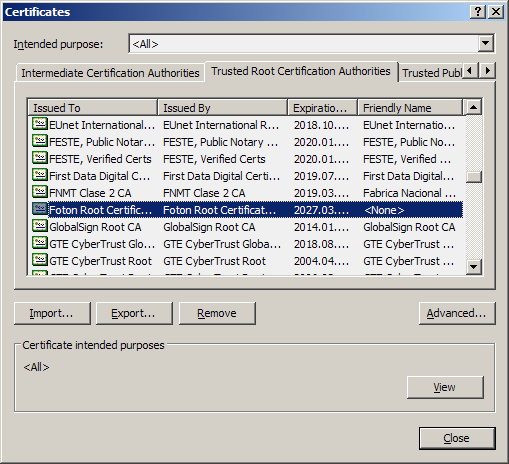509x464 pixels.
Task: Click the FESTE, Public Notary certificate icon
Action: click(x=40, y=141)
